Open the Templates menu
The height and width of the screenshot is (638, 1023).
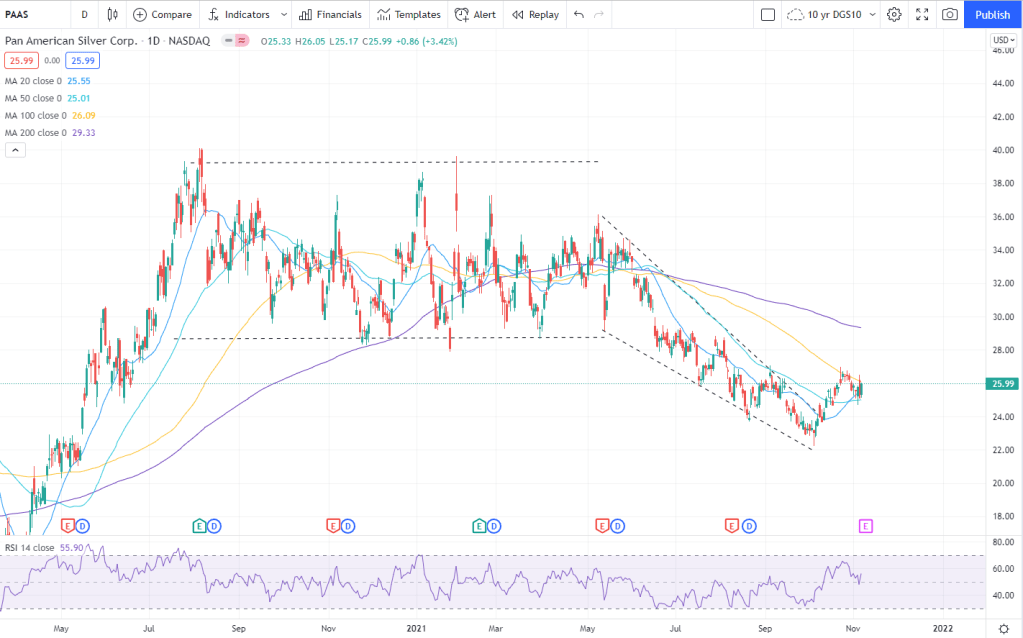409,15
